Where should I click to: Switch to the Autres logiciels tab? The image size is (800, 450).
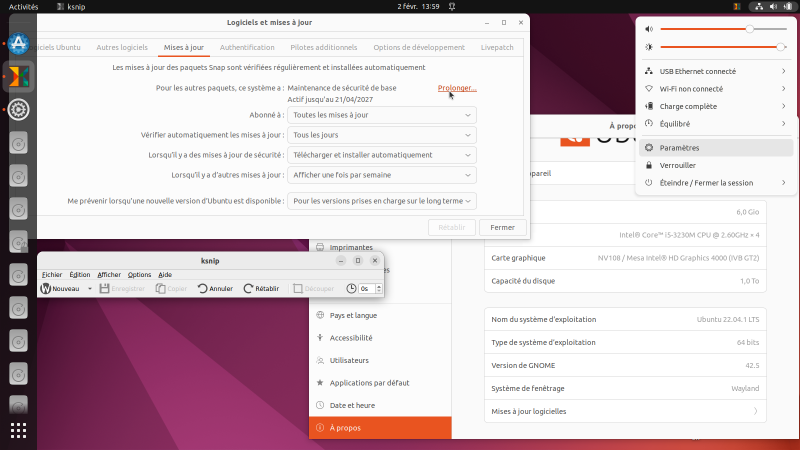point(123,47)
